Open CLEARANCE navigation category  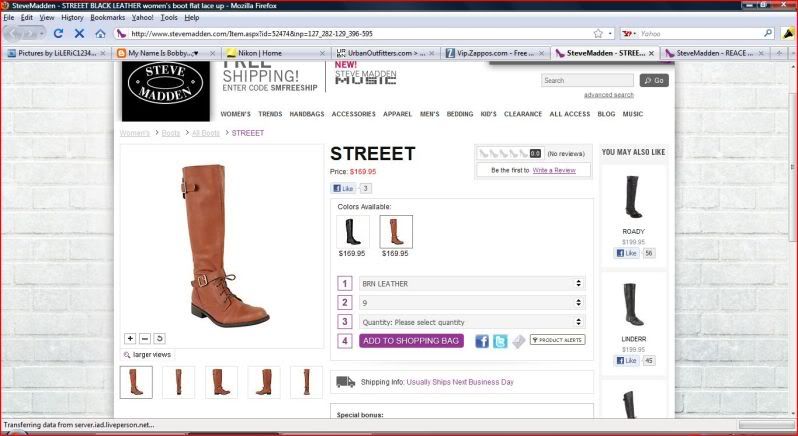click(523, 114)
